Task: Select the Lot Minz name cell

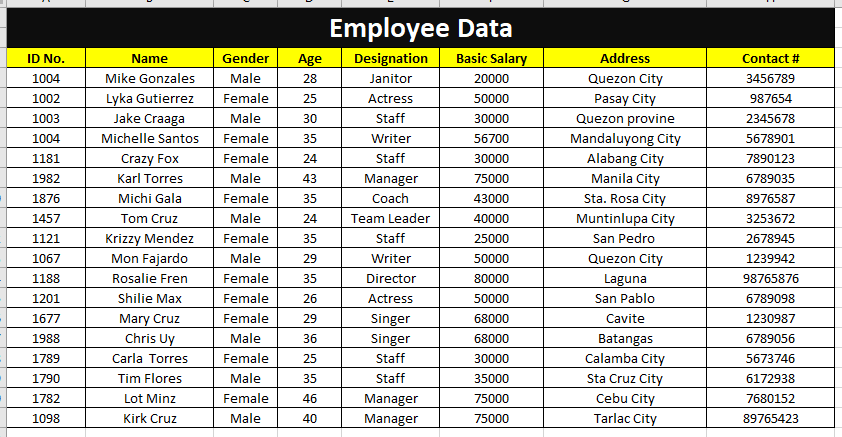Action: (x=149, y=398)
